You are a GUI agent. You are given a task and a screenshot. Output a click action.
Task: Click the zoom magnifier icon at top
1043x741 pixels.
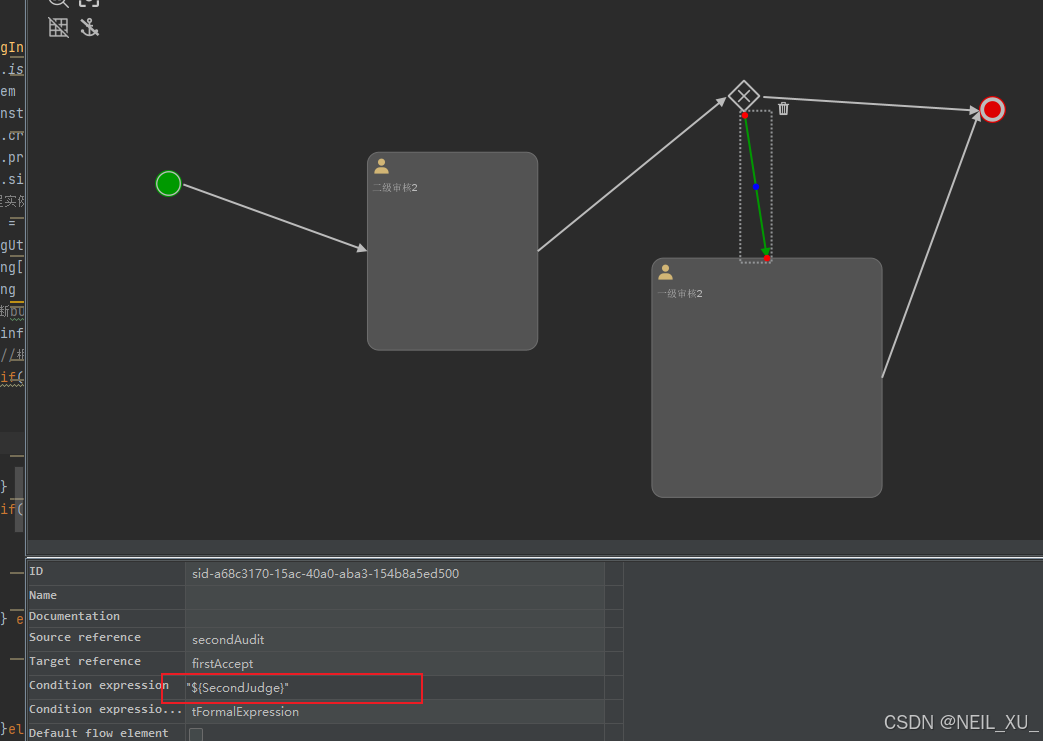[x=58, y=2]
